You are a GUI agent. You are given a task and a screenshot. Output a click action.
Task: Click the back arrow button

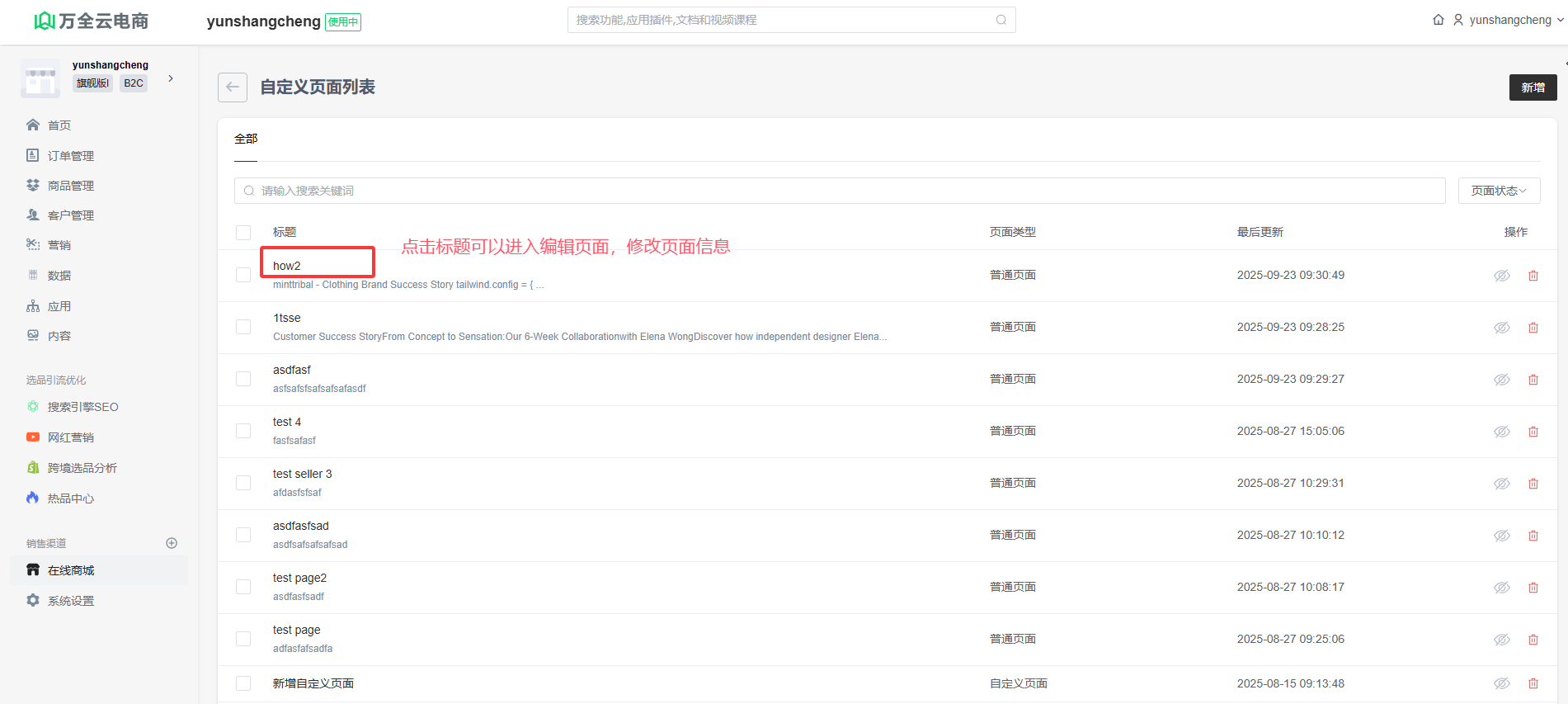point(233,87)
